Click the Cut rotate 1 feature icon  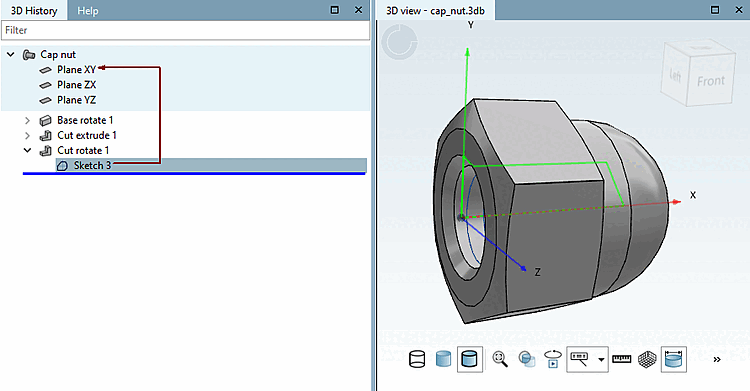45,151
